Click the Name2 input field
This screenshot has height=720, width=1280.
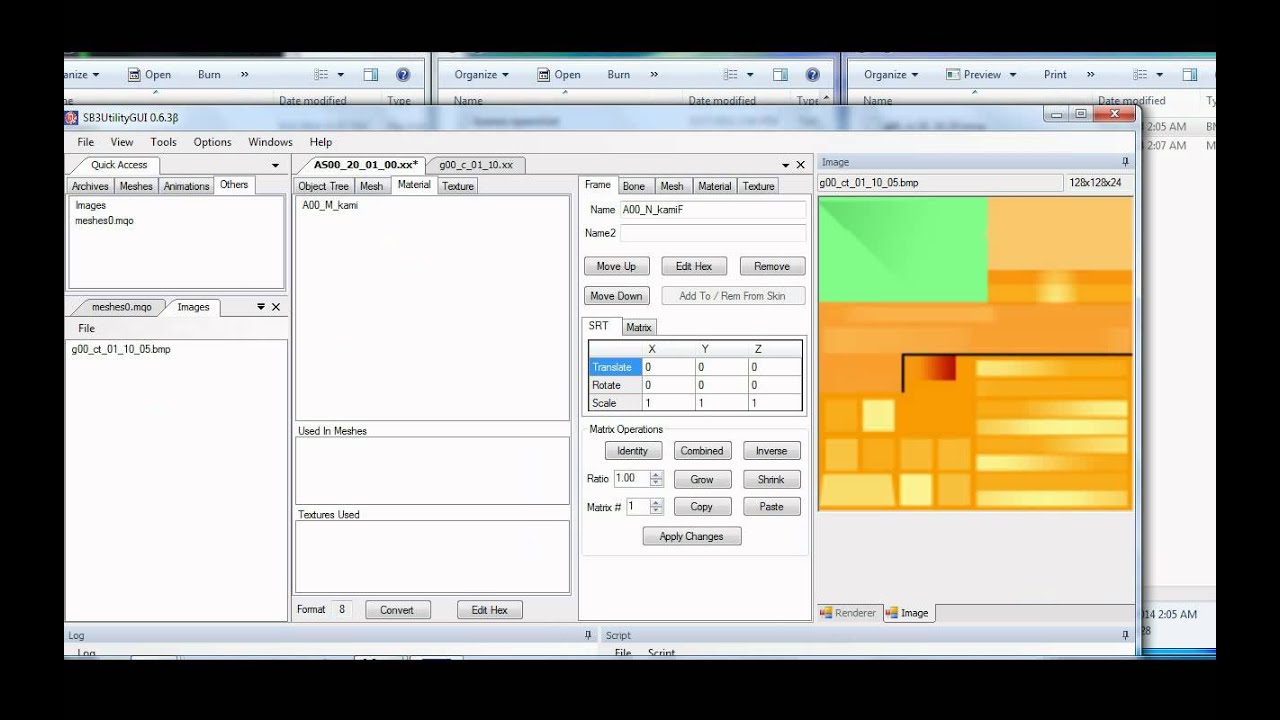(x=712, y=233)
